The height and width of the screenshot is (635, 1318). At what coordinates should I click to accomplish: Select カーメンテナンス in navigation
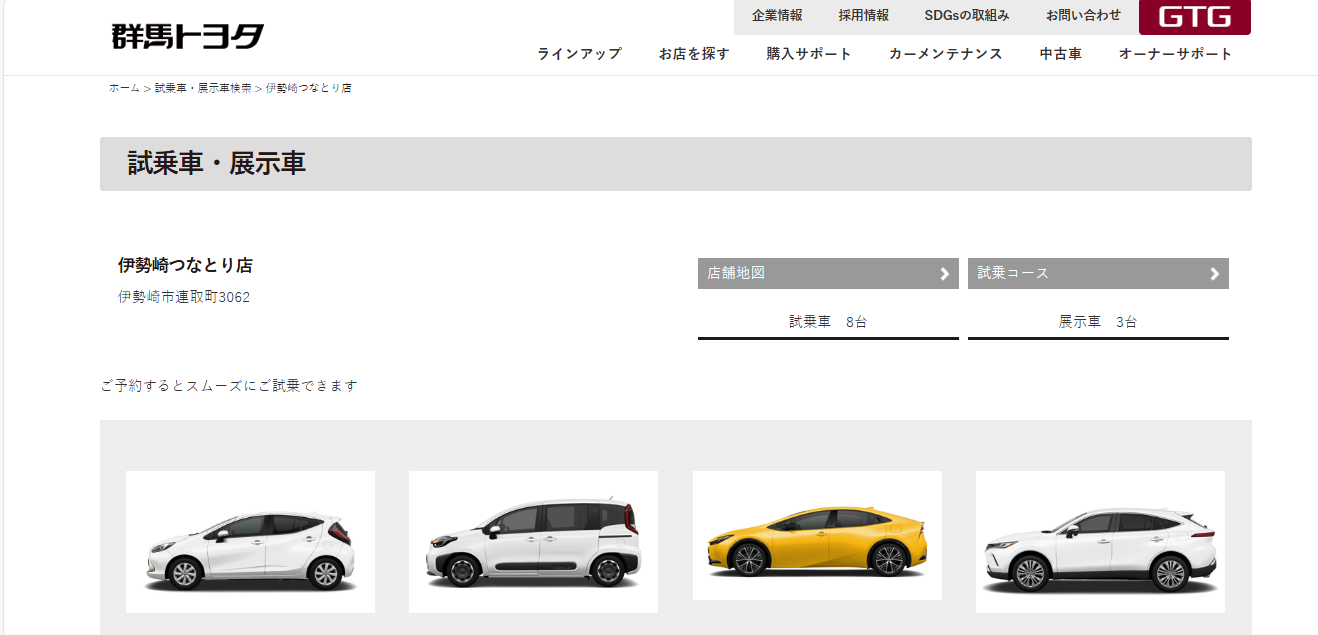click(x=945, y=54)
